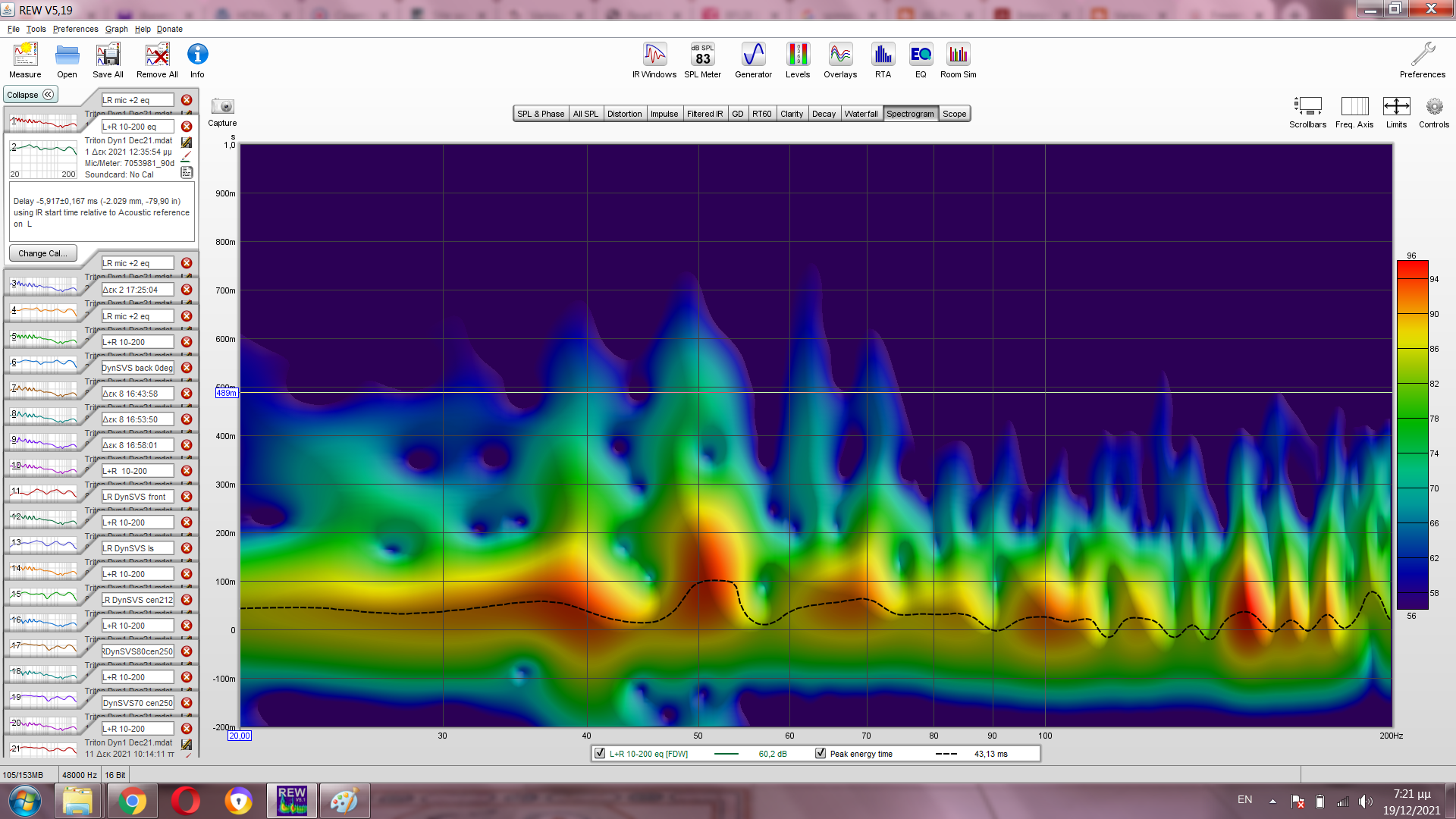Open the Tools menu

[36, 29]
